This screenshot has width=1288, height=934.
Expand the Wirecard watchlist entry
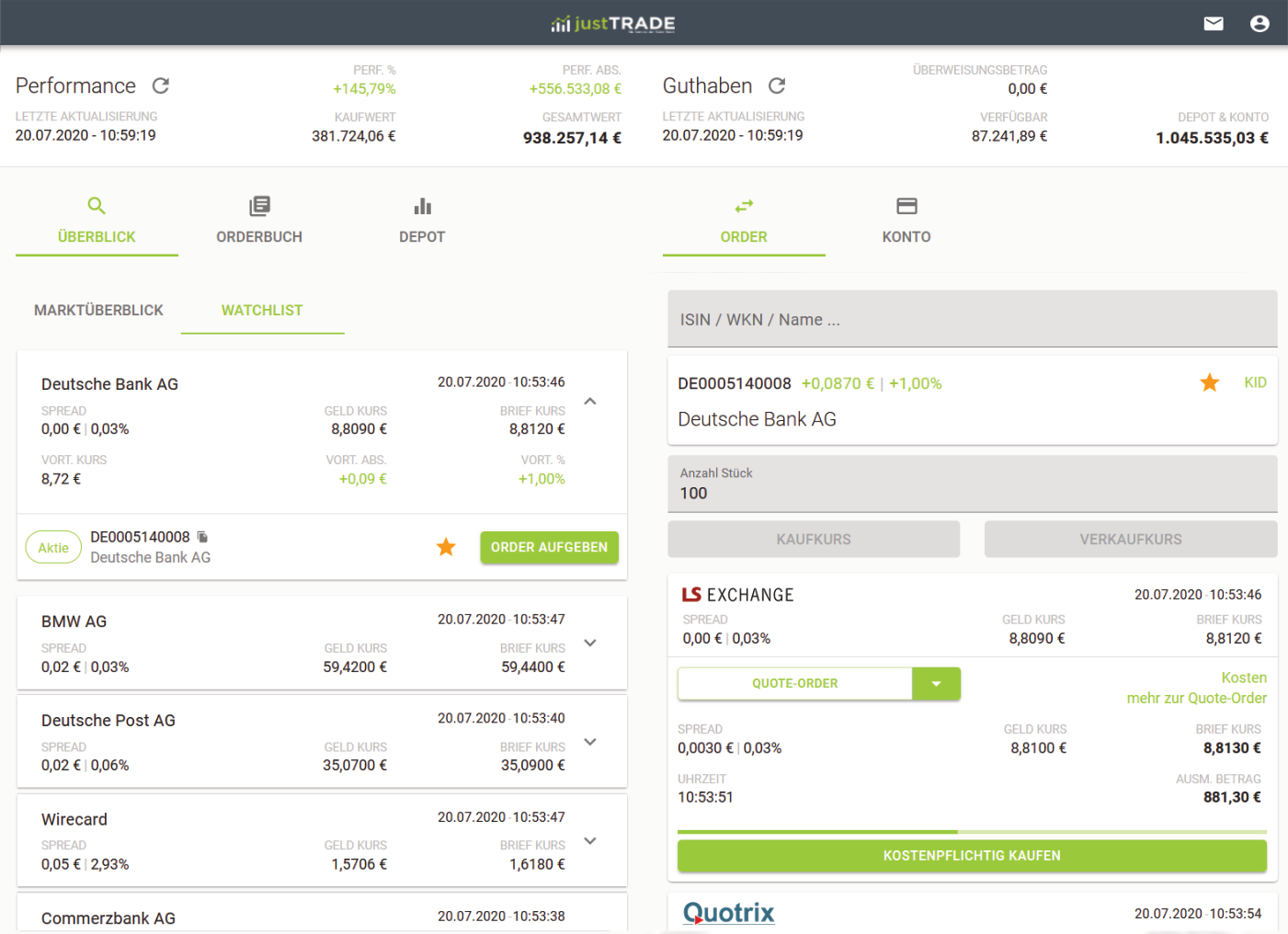coord(590,840)
